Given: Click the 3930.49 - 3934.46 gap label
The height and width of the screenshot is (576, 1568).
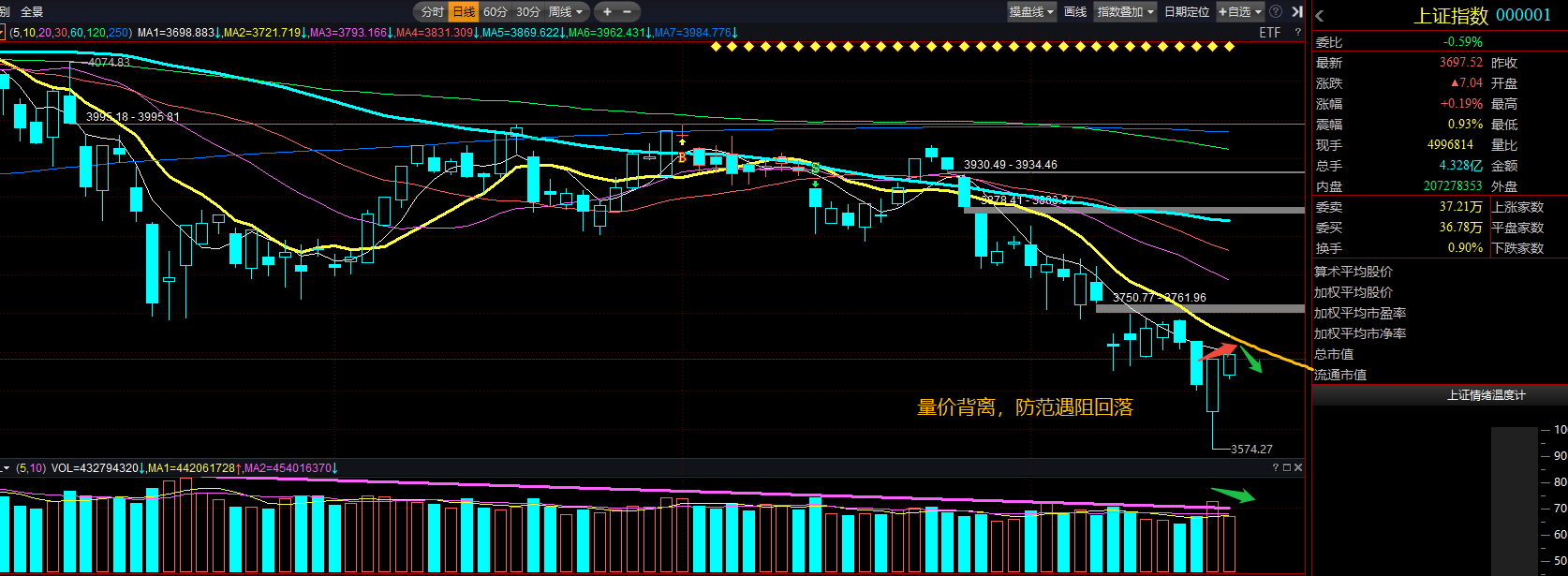Looking at the screenshot, I should pos(1011,165).
